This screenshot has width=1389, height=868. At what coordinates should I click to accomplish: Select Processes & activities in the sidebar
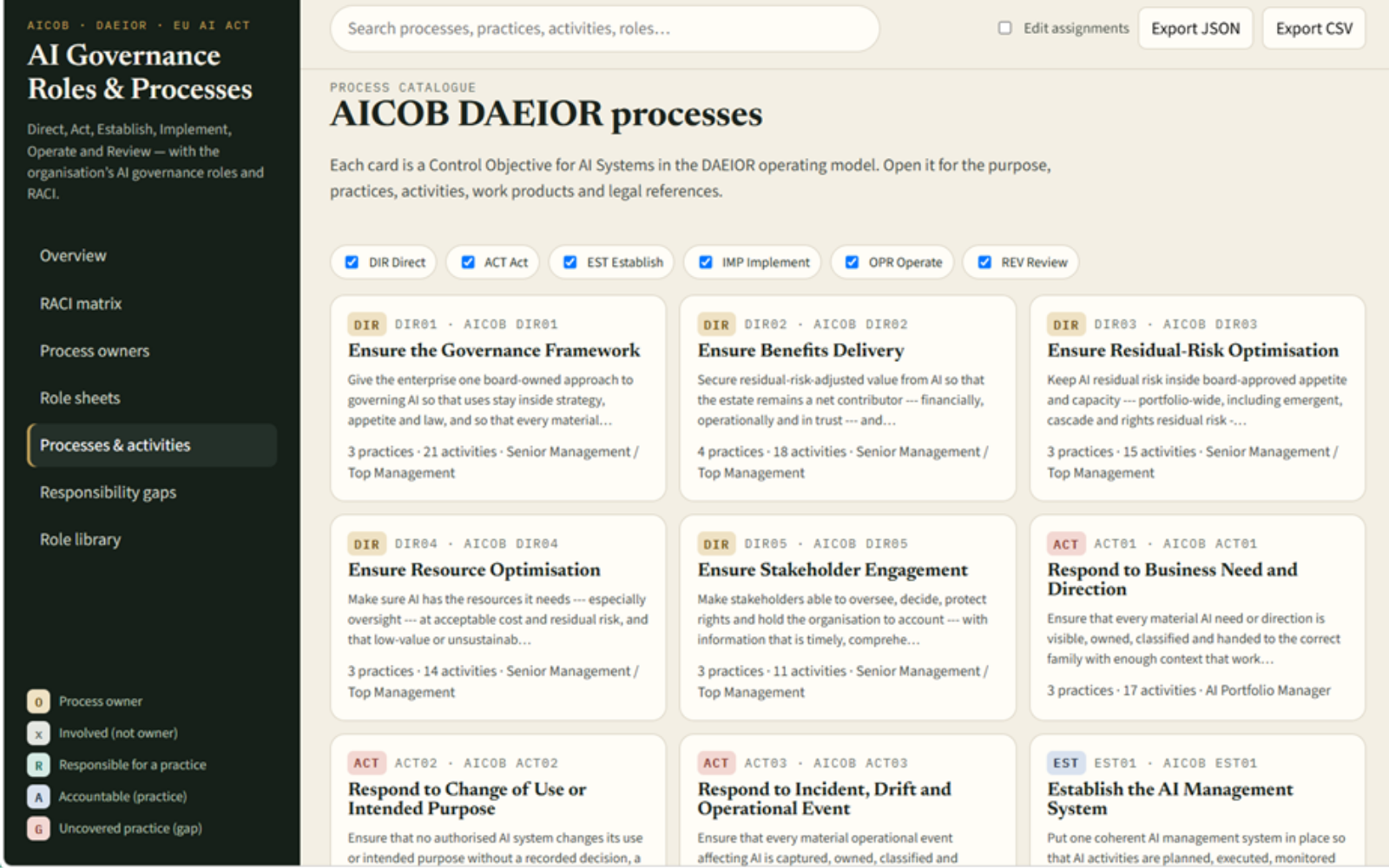tap(152, 445)
